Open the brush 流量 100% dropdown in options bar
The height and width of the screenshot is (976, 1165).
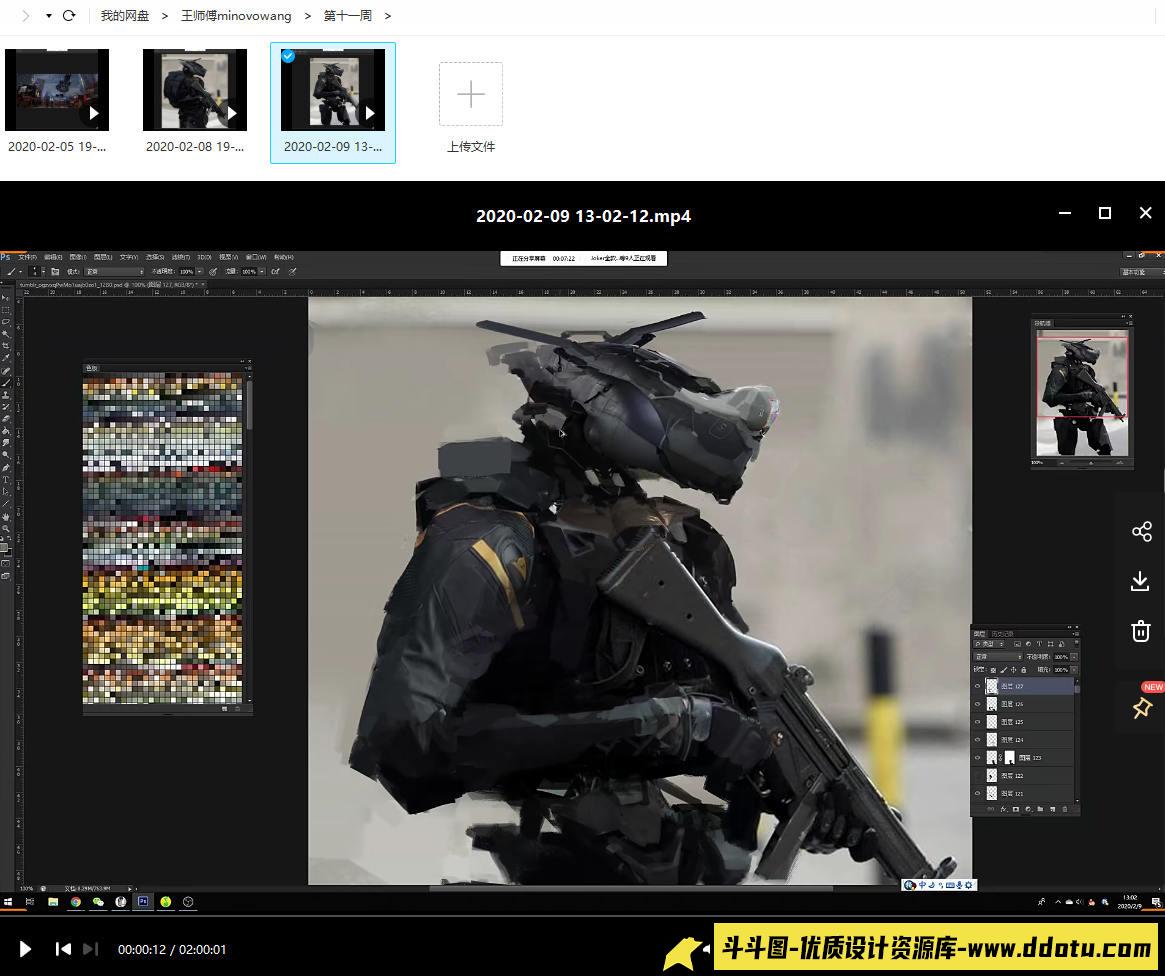pyautogui.click(x=262, y=272)
